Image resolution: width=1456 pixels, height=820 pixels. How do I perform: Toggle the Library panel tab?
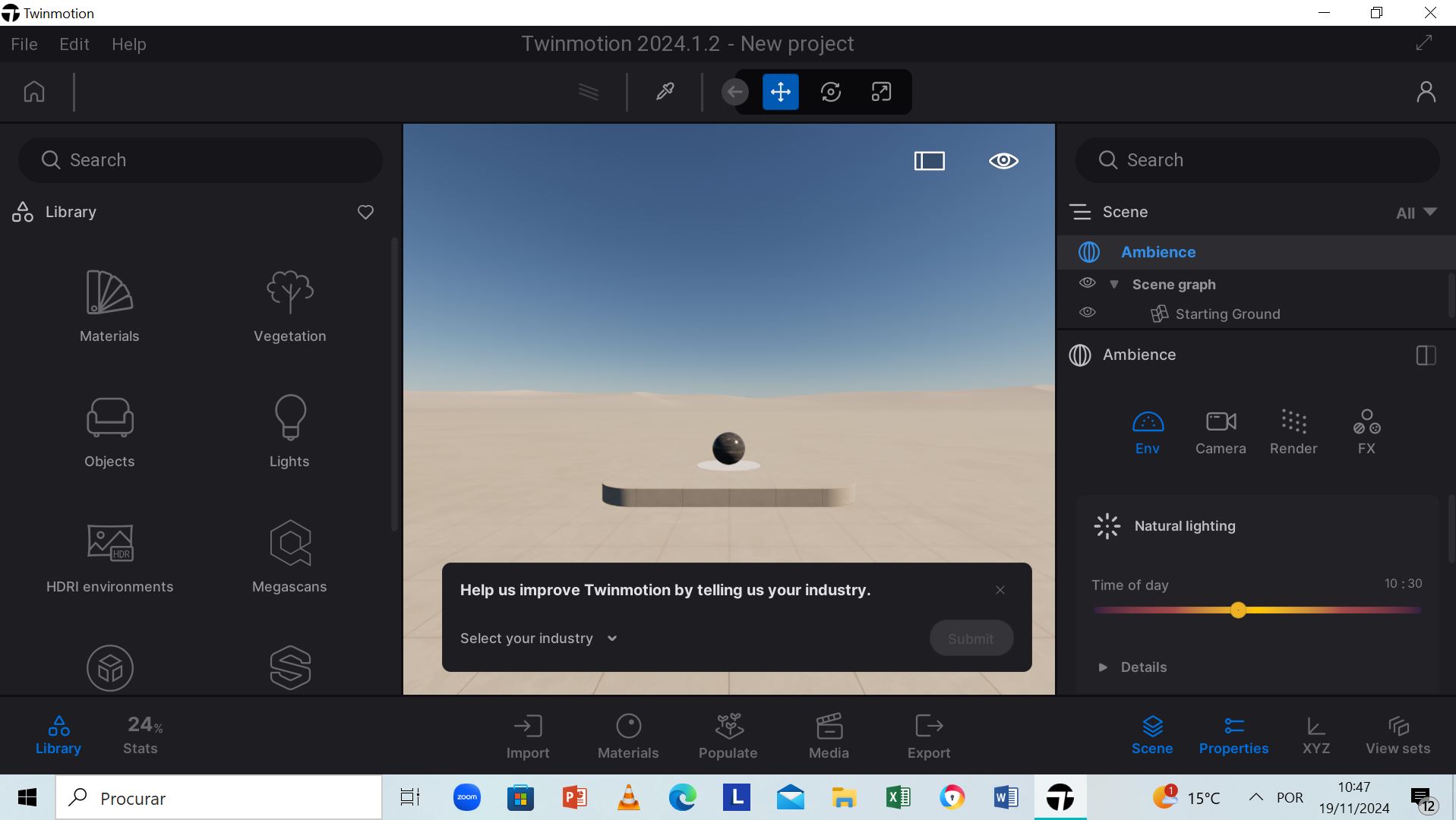pos(58,735)
